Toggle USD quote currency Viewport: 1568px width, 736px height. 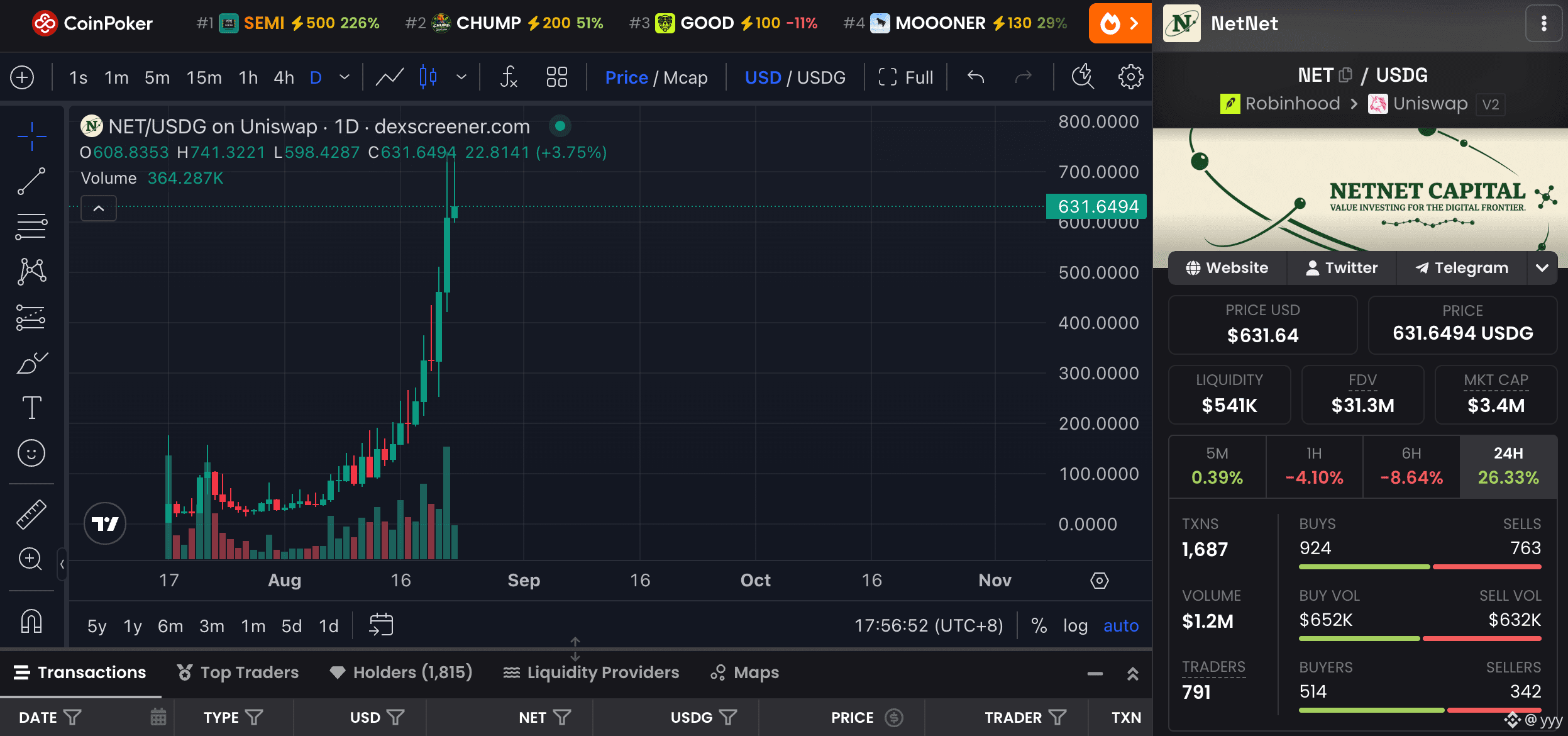pos(763,77)
